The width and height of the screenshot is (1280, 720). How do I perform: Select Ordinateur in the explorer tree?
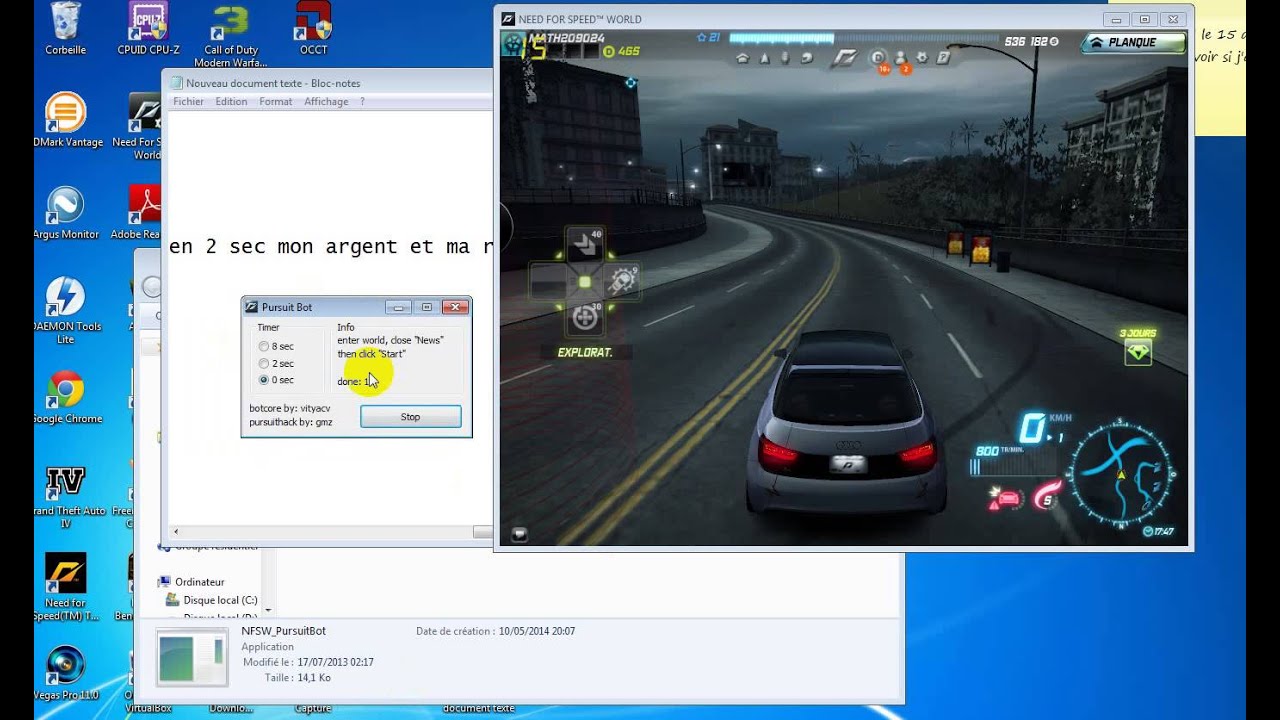pos(199,582)
